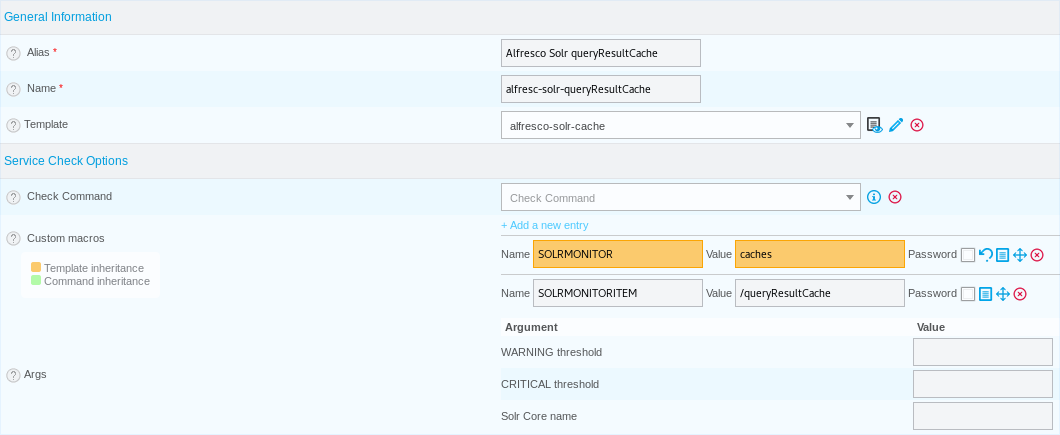The image size is (1060, 435).
Task: Click Add a new entry link
Action: (545, 225)
